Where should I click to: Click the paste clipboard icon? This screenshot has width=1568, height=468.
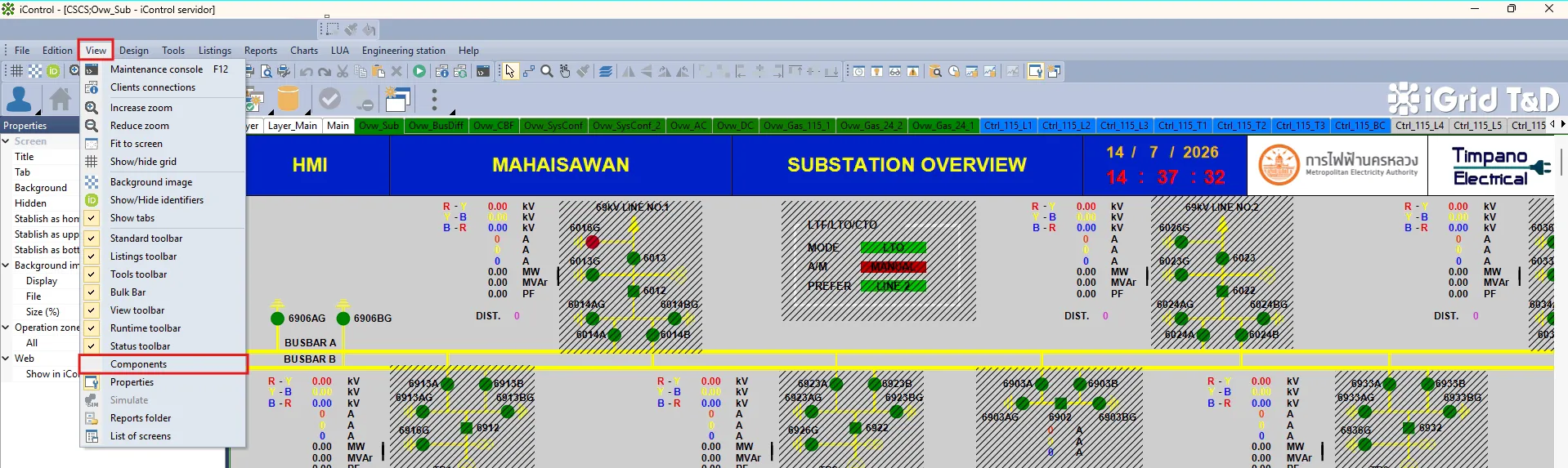[x=379, y=72]
